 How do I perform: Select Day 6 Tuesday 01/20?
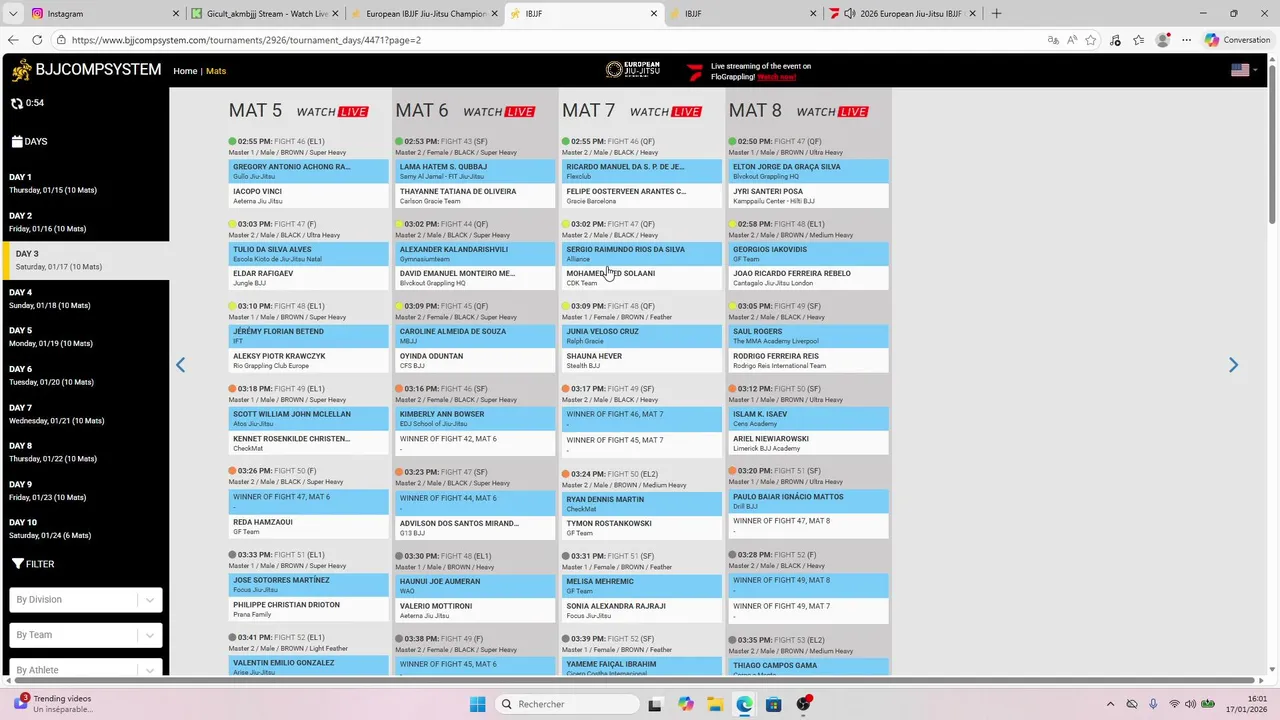[x=85, y=375]
